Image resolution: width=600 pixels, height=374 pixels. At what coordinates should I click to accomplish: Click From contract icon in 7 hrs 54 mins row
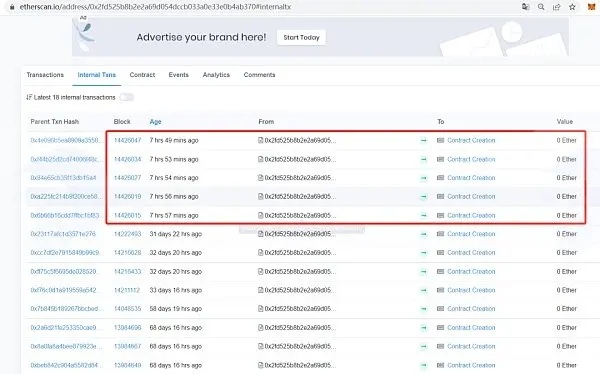(261, 178)
